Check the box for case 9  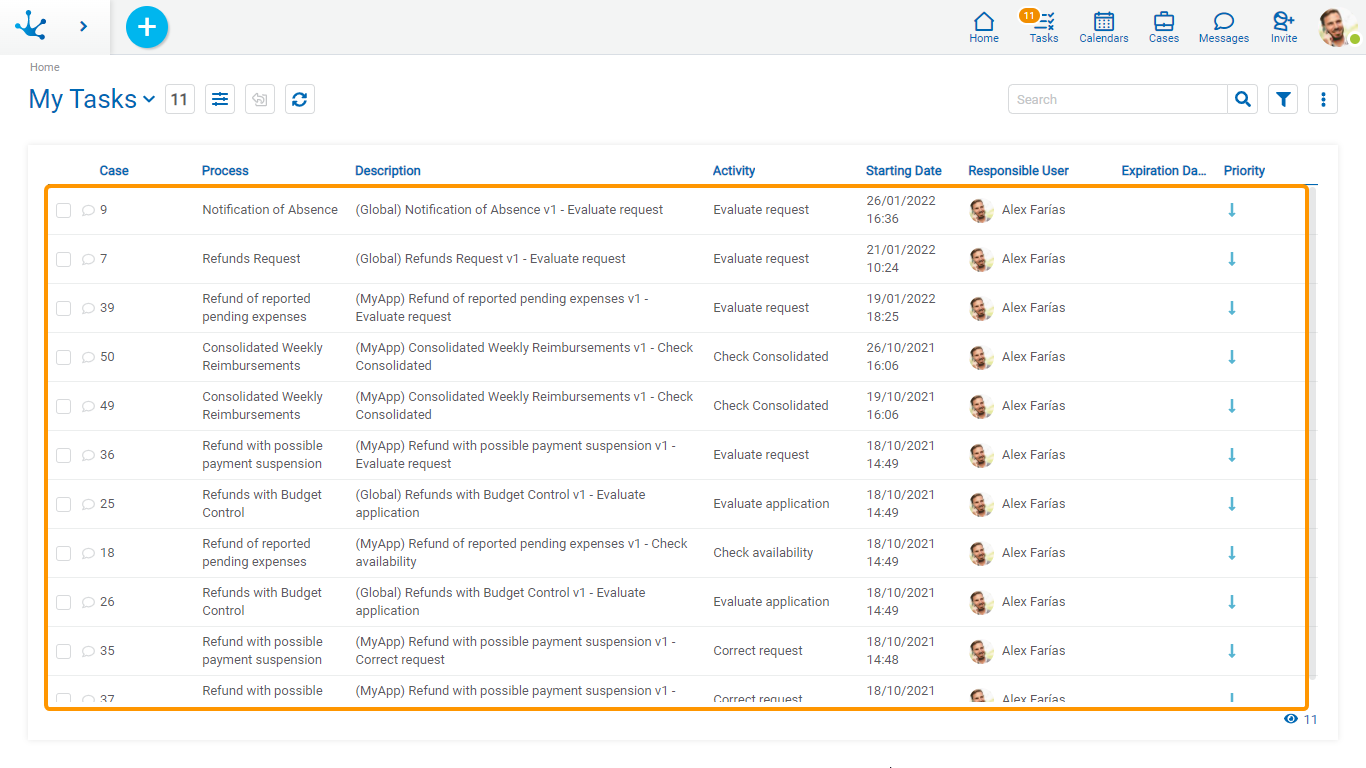click(63, 210)
